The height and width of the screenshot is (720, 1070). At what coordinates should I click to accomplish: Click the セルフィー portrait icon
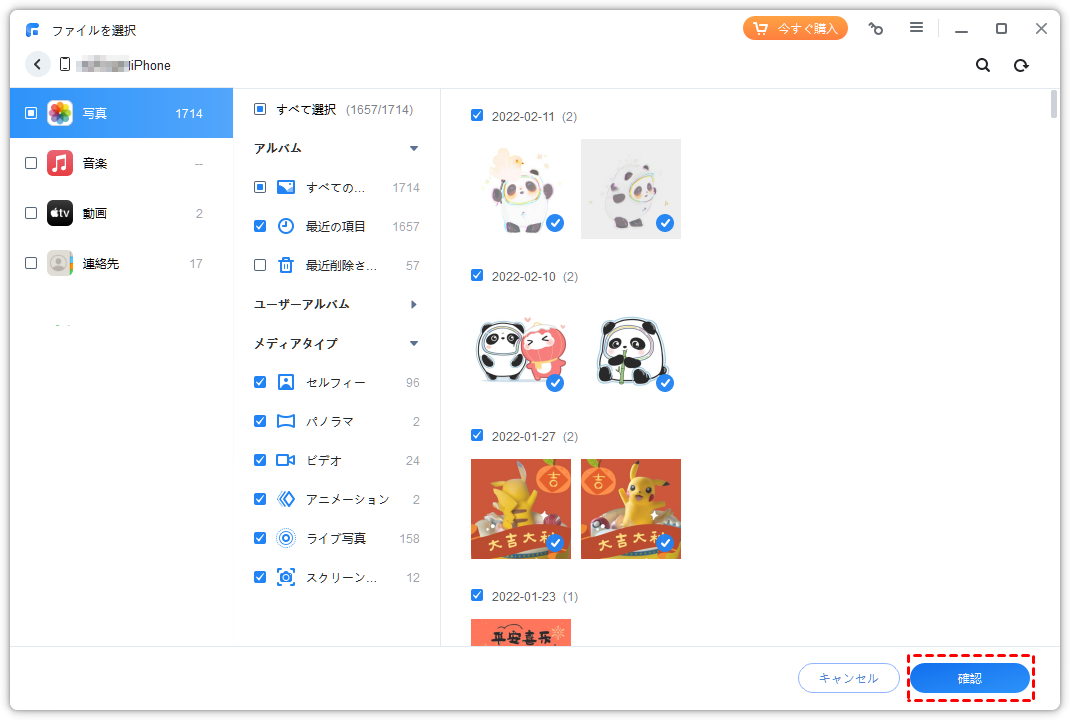click(x=286, y=382)
